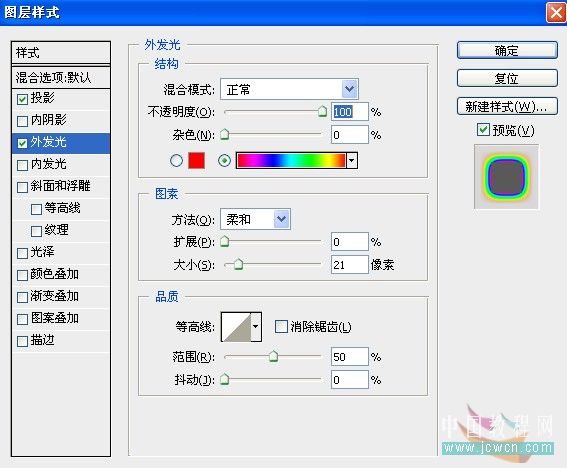Expand the gradient picker arrow
This screenshot has width=567, height=468.
tap(352, 160)
